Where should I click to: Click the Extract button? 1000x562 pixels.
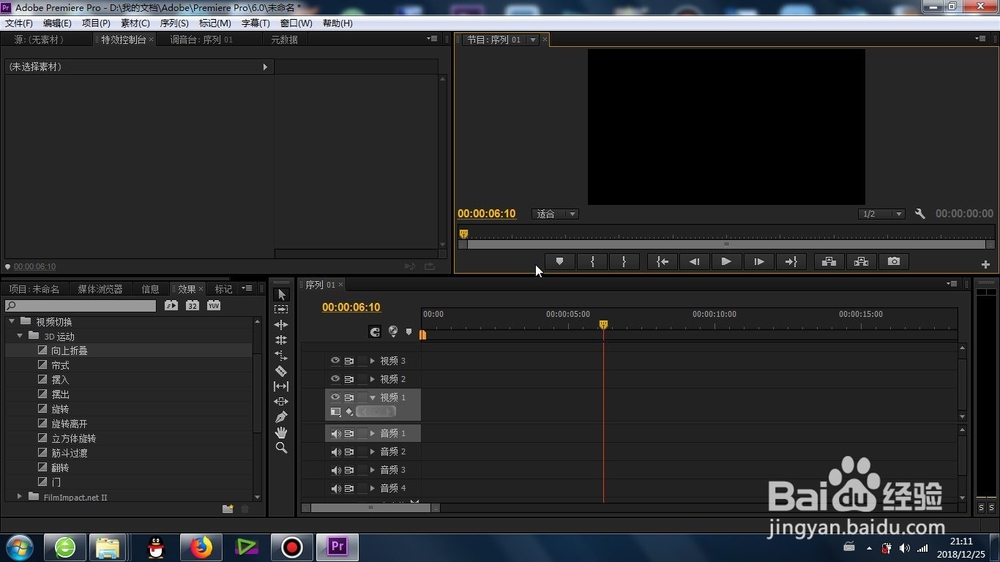(x=861, y=262)
